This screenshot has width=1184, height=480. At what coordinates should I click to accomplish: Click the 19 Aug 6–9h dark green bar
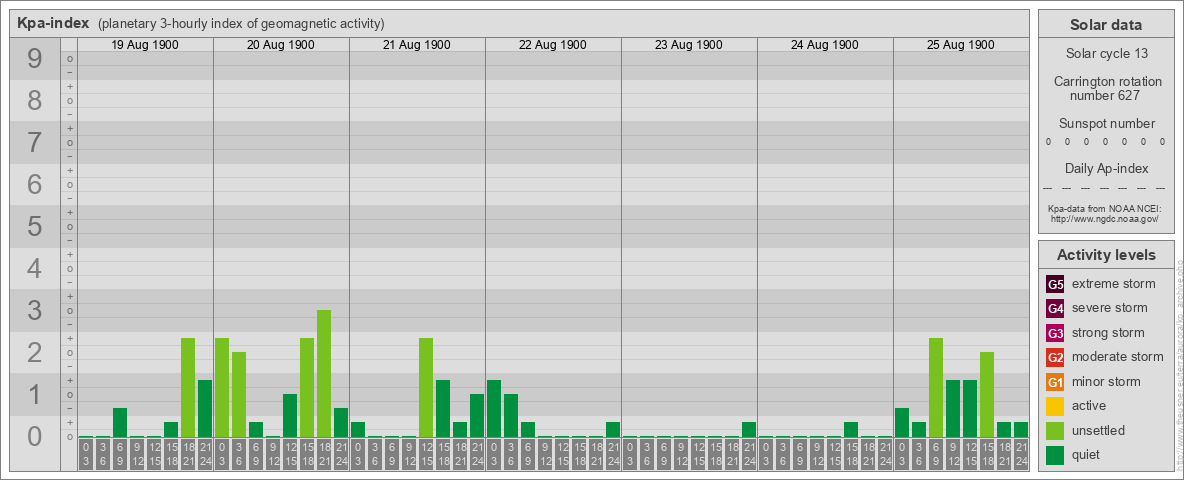pos(120,423)
